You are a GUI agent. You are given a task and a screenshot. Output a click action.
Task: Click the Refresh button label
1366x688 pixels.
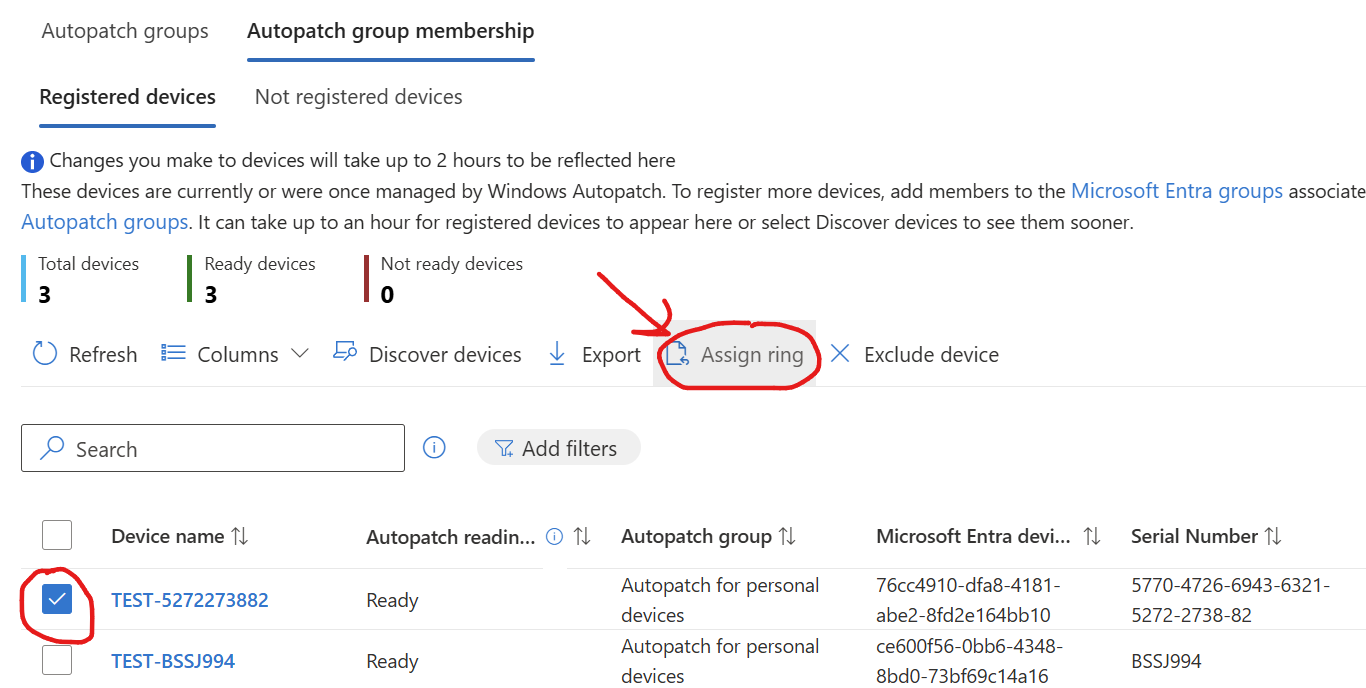click(103, 355)
